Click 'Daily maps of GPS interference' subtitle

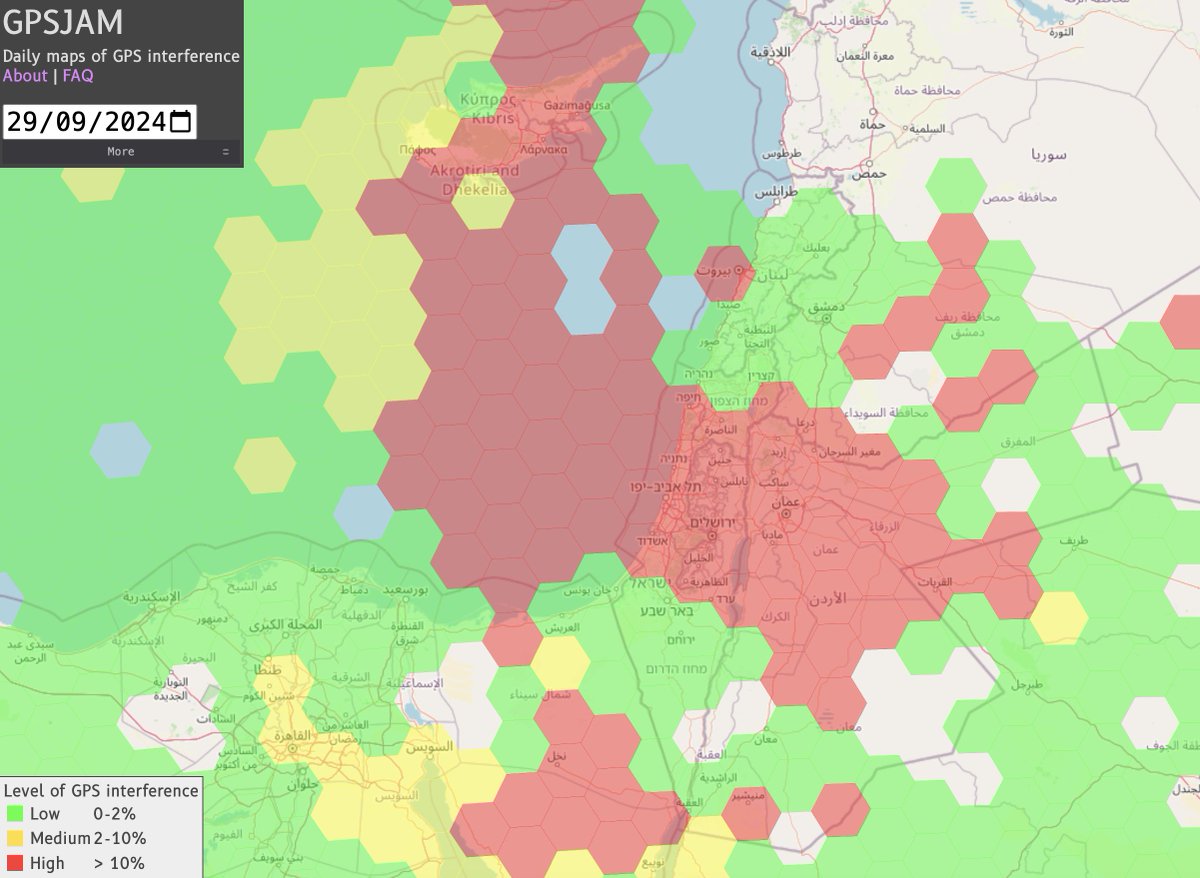coord(121,56)
